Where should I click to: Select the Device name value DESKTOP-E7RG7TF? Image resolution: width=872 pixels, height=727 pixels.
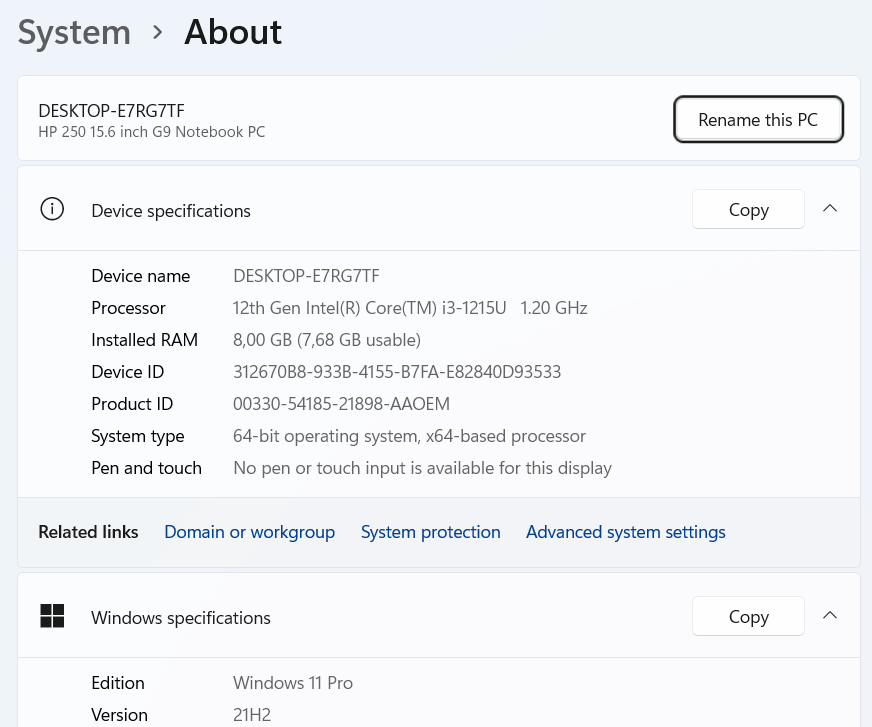(306, 276)
